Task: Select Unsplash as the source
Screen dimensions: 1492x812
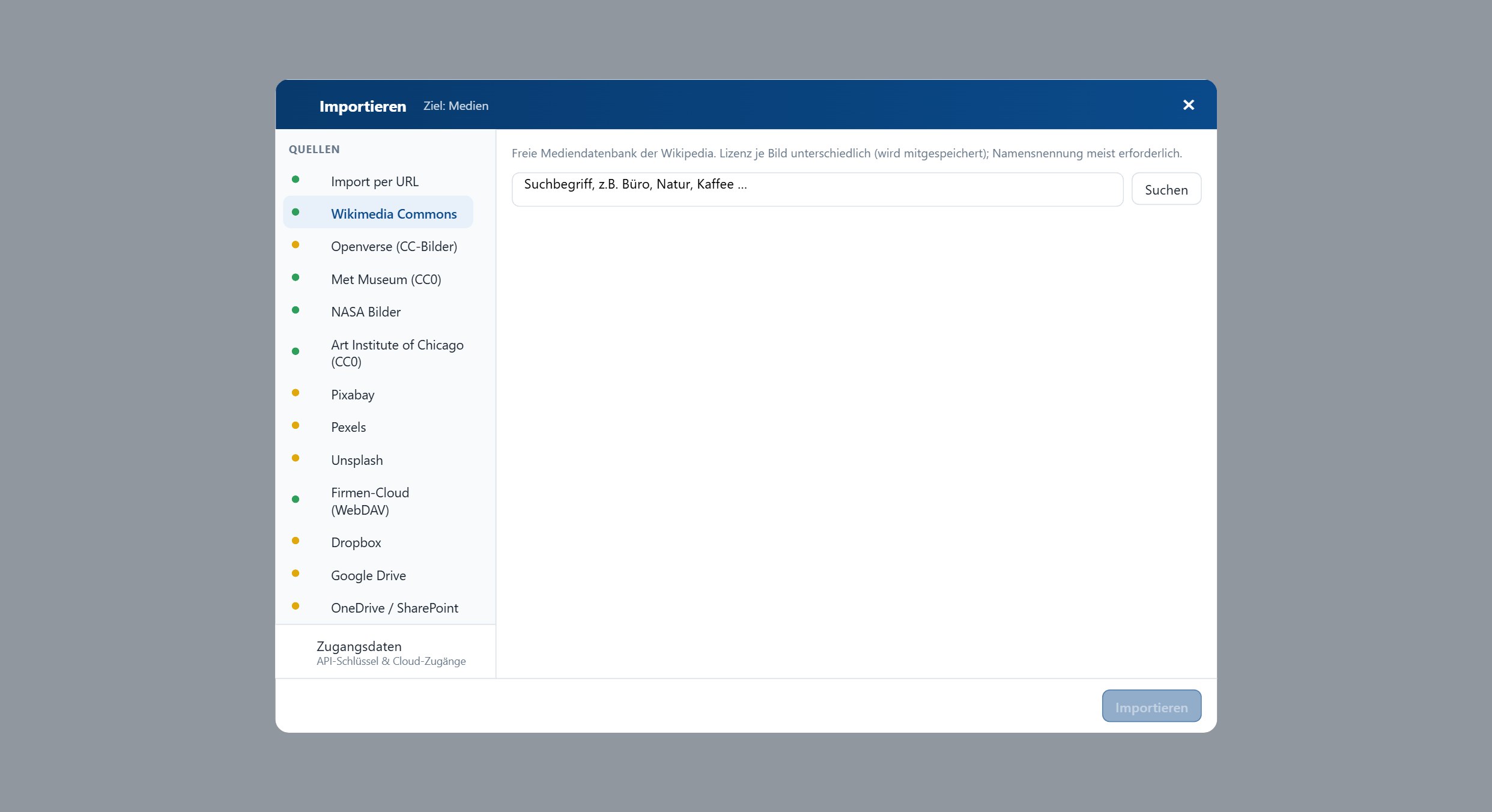Action: click(x=378, y=460)
